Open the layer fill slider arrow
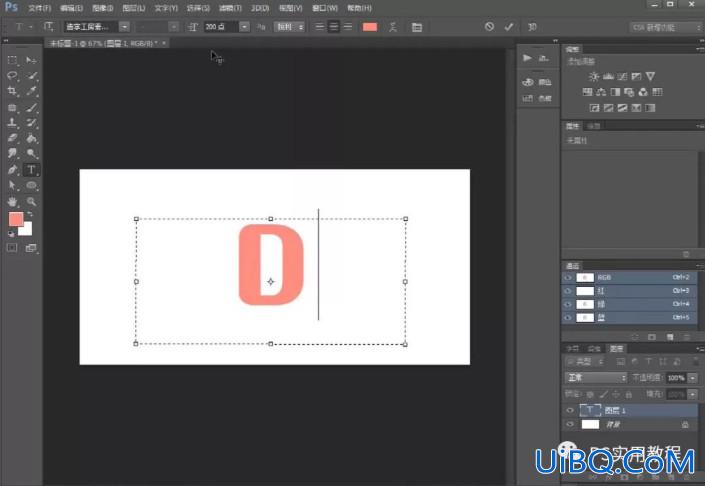 click(x=693, y=395)
